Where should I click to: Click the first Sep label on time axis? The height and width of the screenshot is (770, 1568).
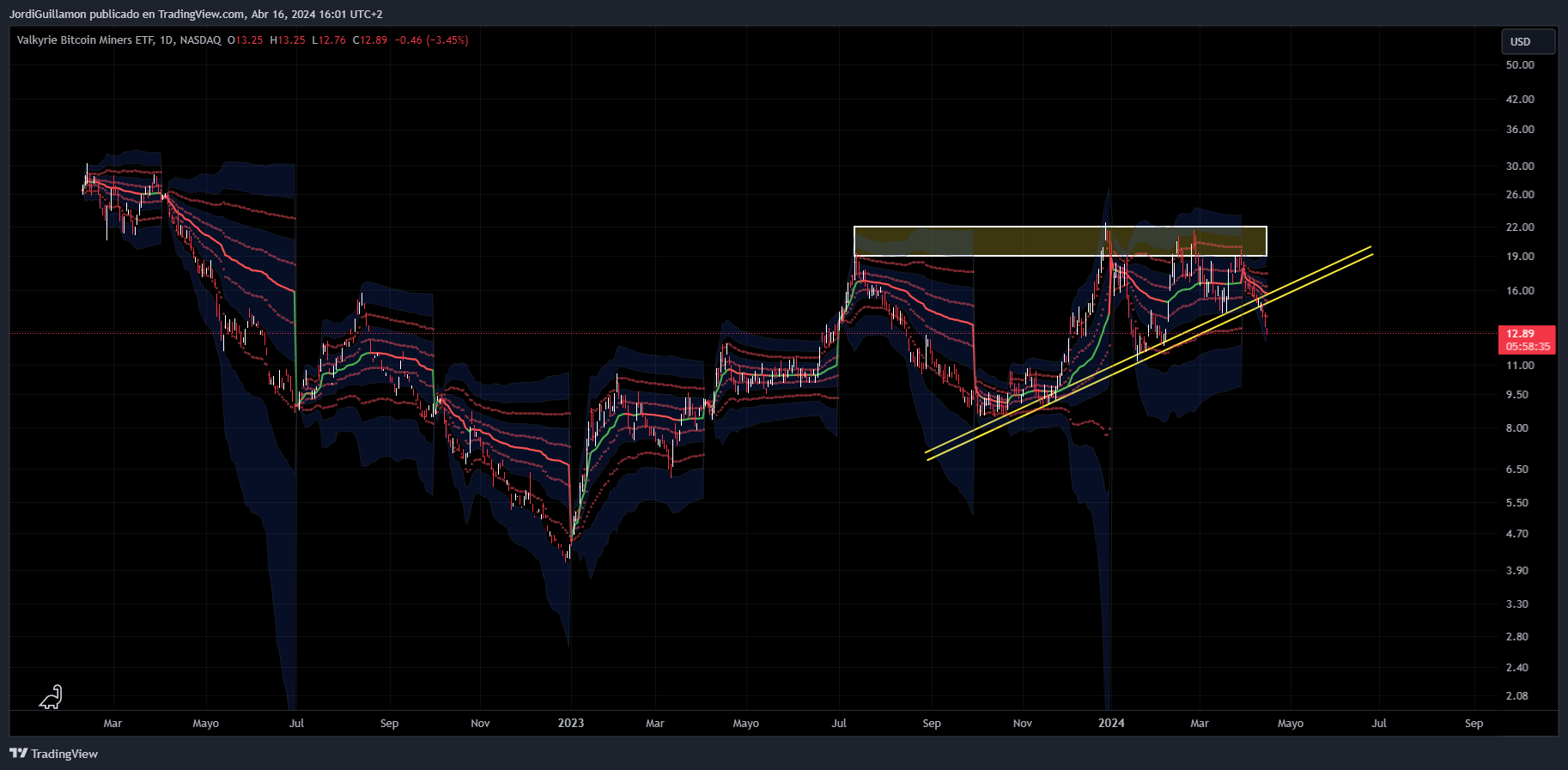click(x=389, y=724)
